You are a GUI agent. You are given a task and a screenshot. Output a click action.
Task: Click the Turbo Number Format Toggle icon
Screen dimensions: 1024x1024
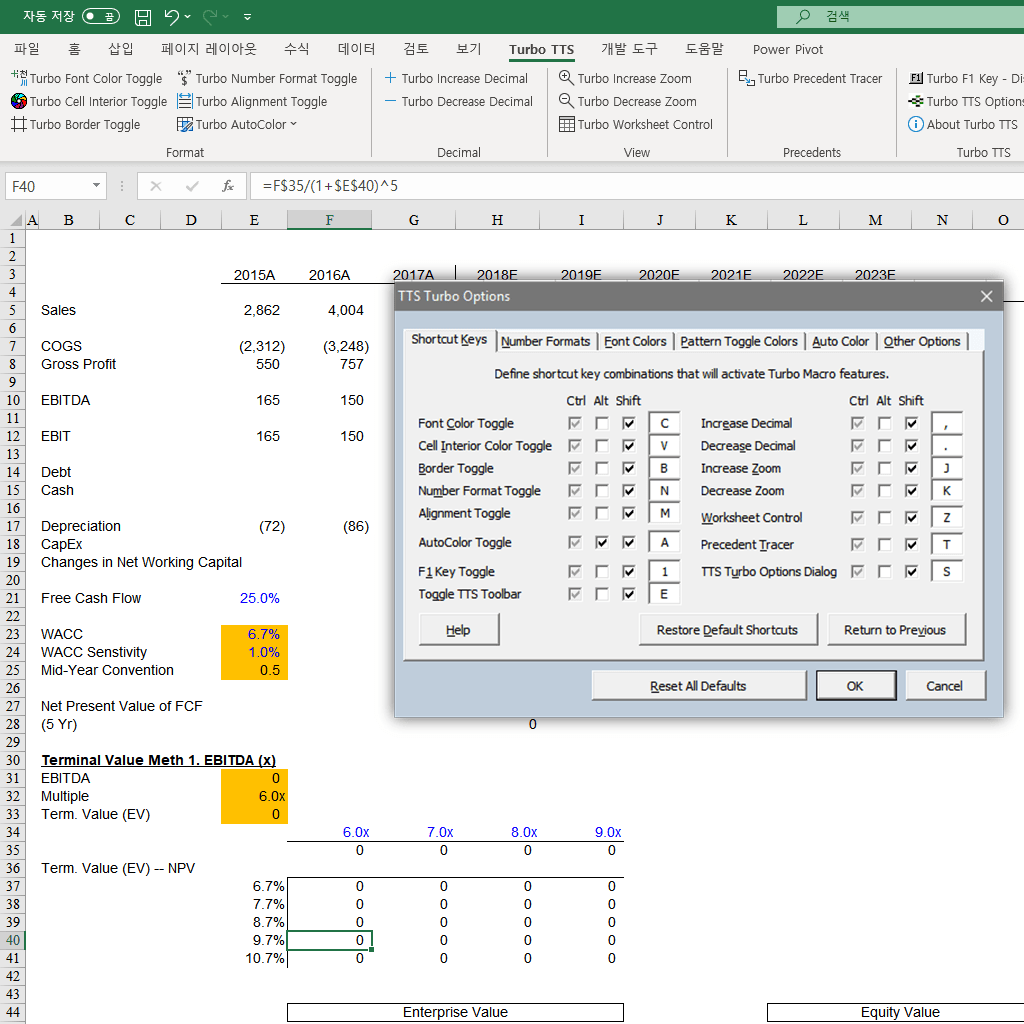pos(185,78)
